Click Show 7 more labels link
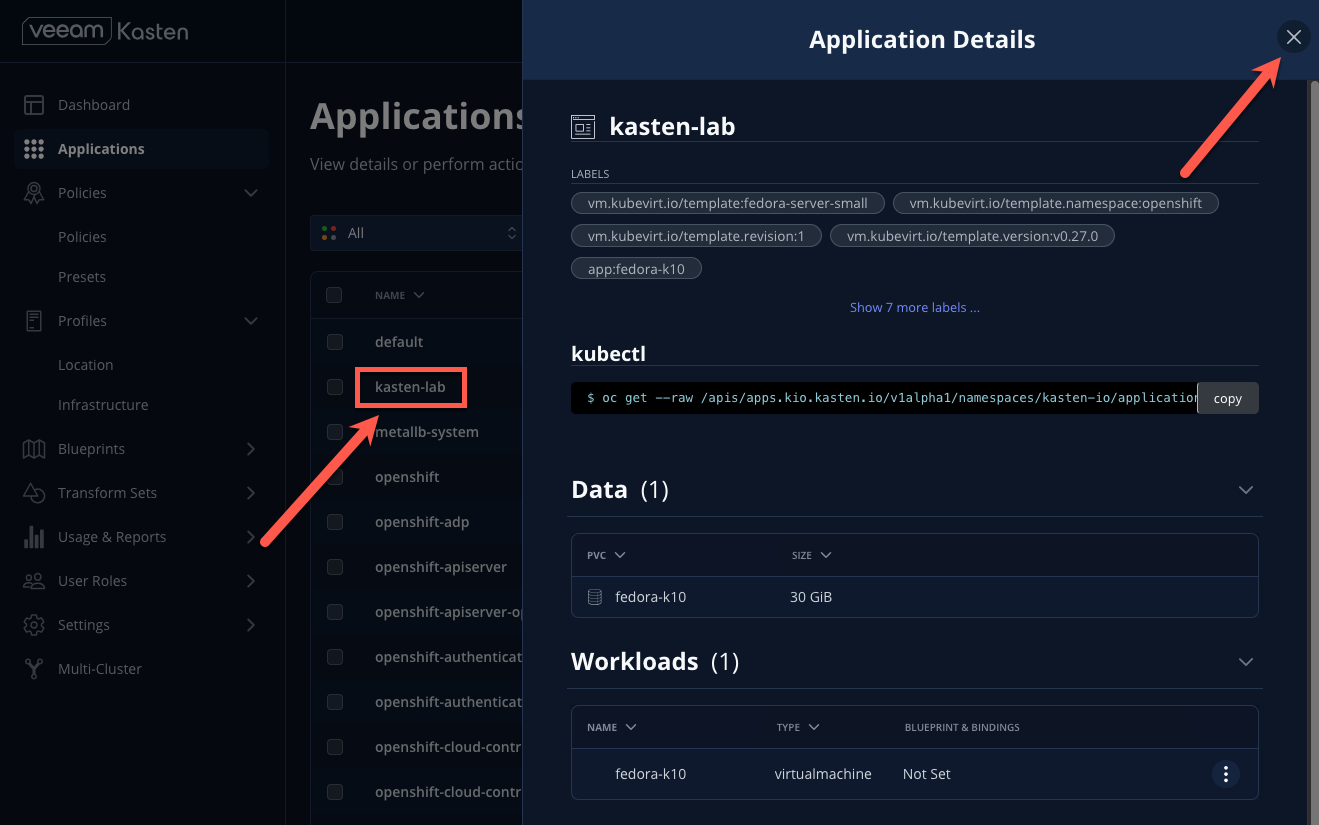 pos(915,307)
